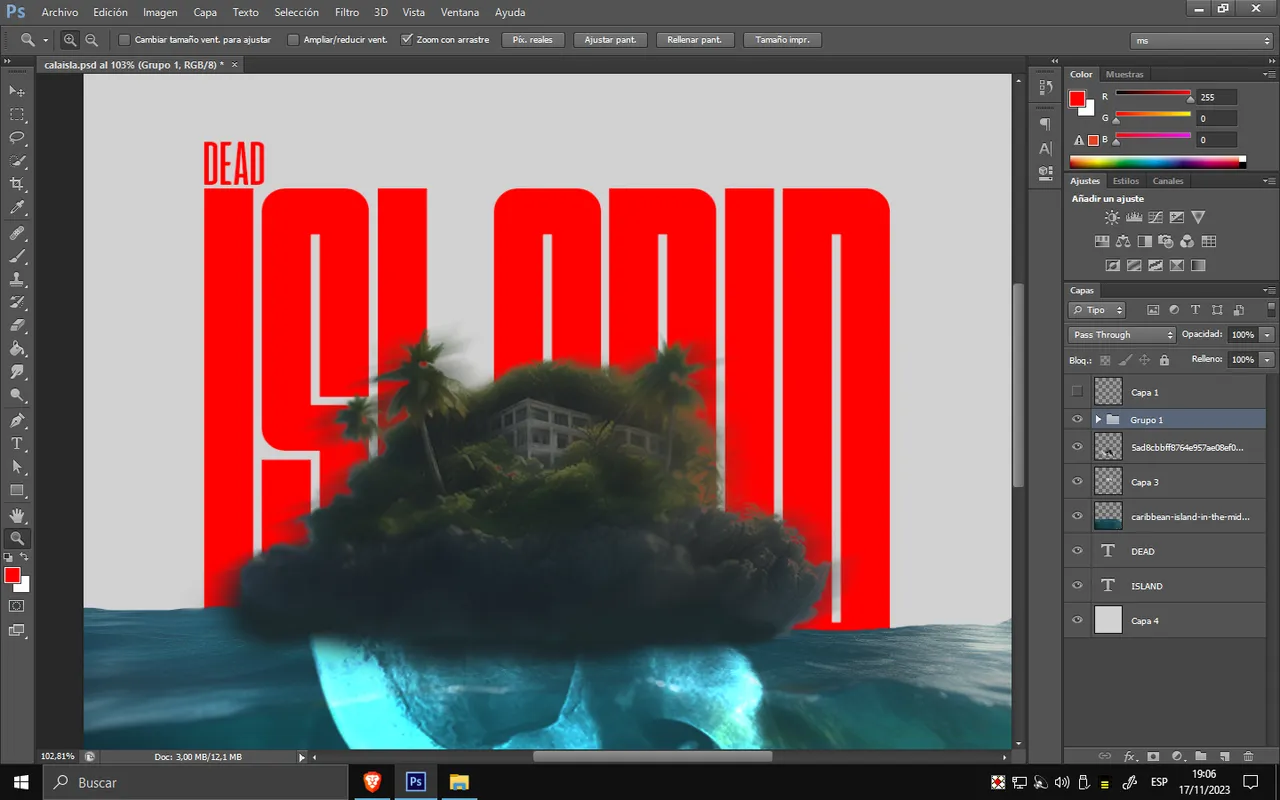Select the Pen tool

pos(17,421)
